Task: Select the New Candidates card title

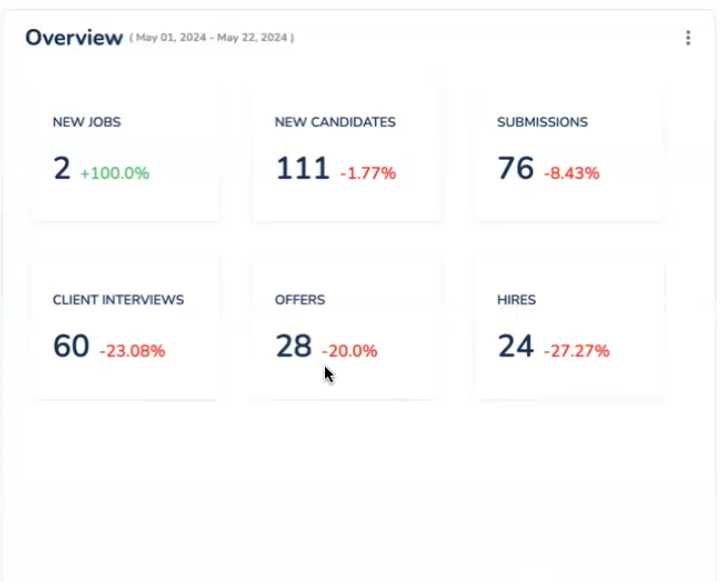Action: [335, 122]
